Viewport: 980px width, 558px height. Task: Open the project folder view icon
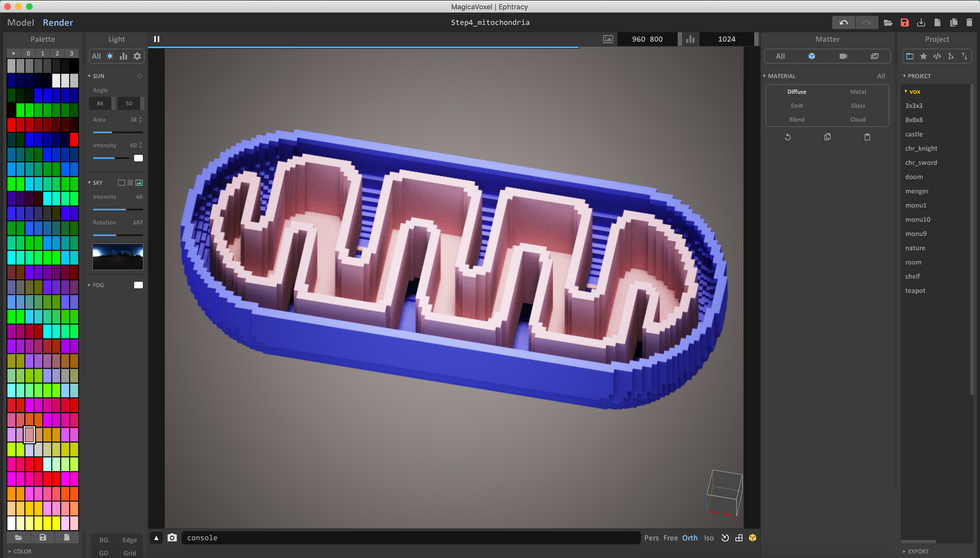[910, 56]
